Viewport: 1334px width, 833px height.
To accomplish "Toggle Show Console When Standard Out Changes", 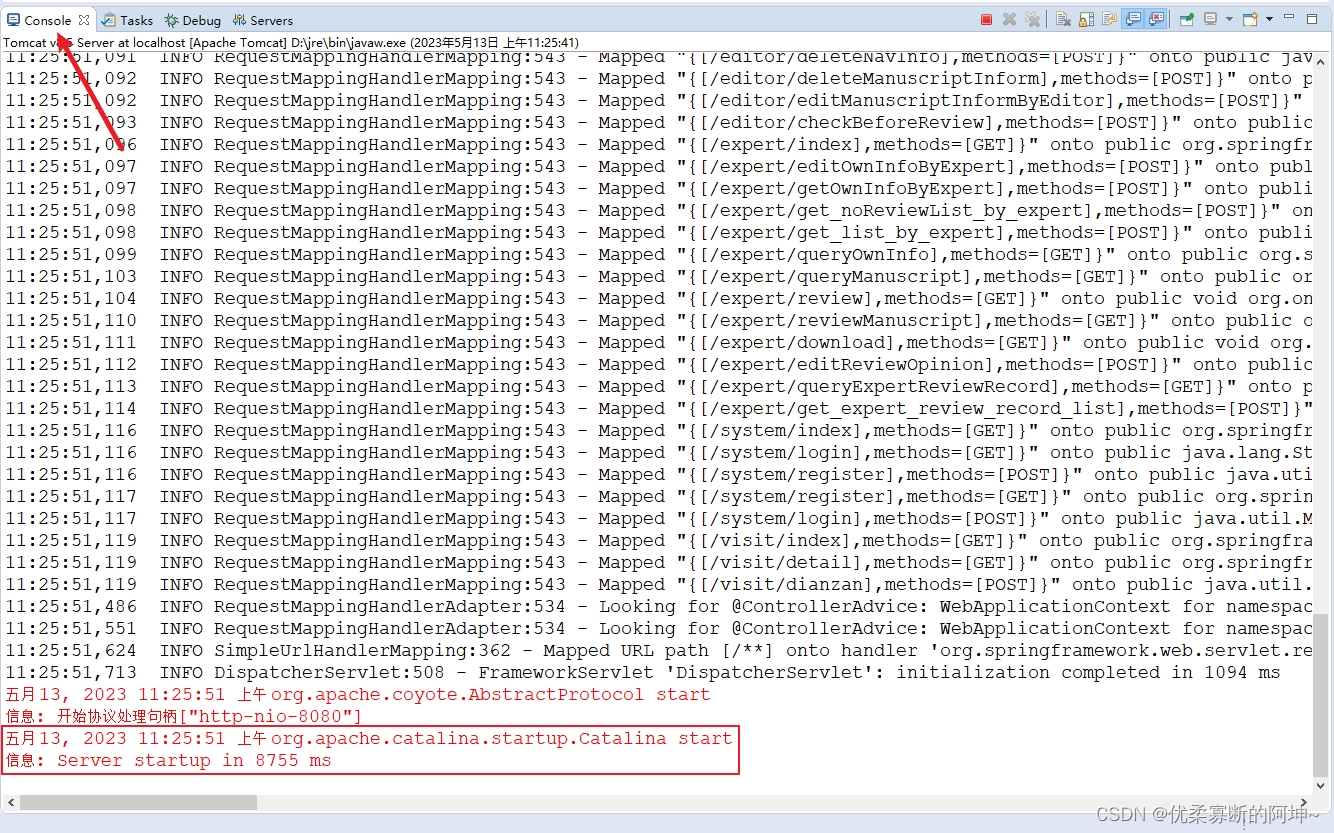I will [x=1133, y=19].
